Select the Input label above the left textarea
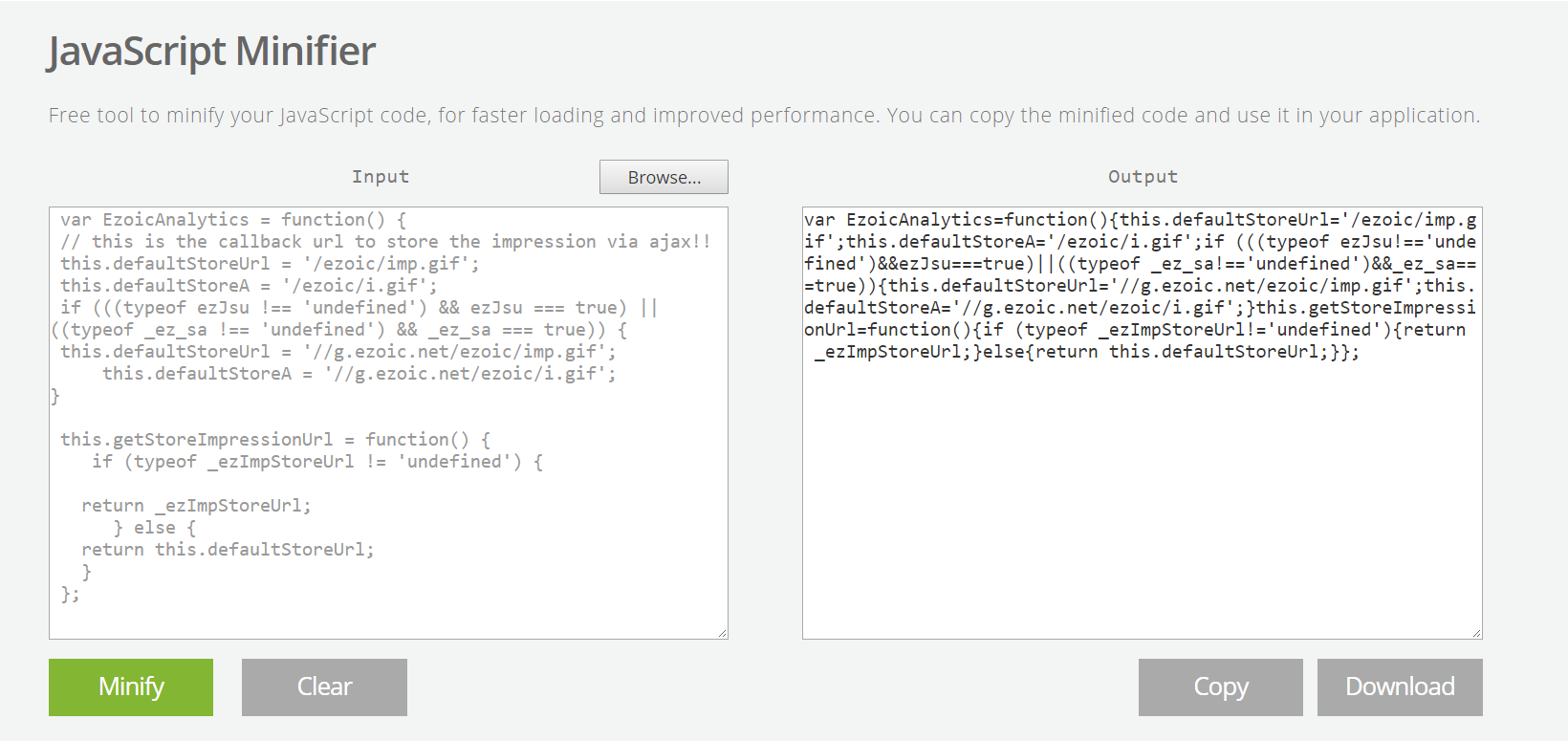 [x=381, y=176]
